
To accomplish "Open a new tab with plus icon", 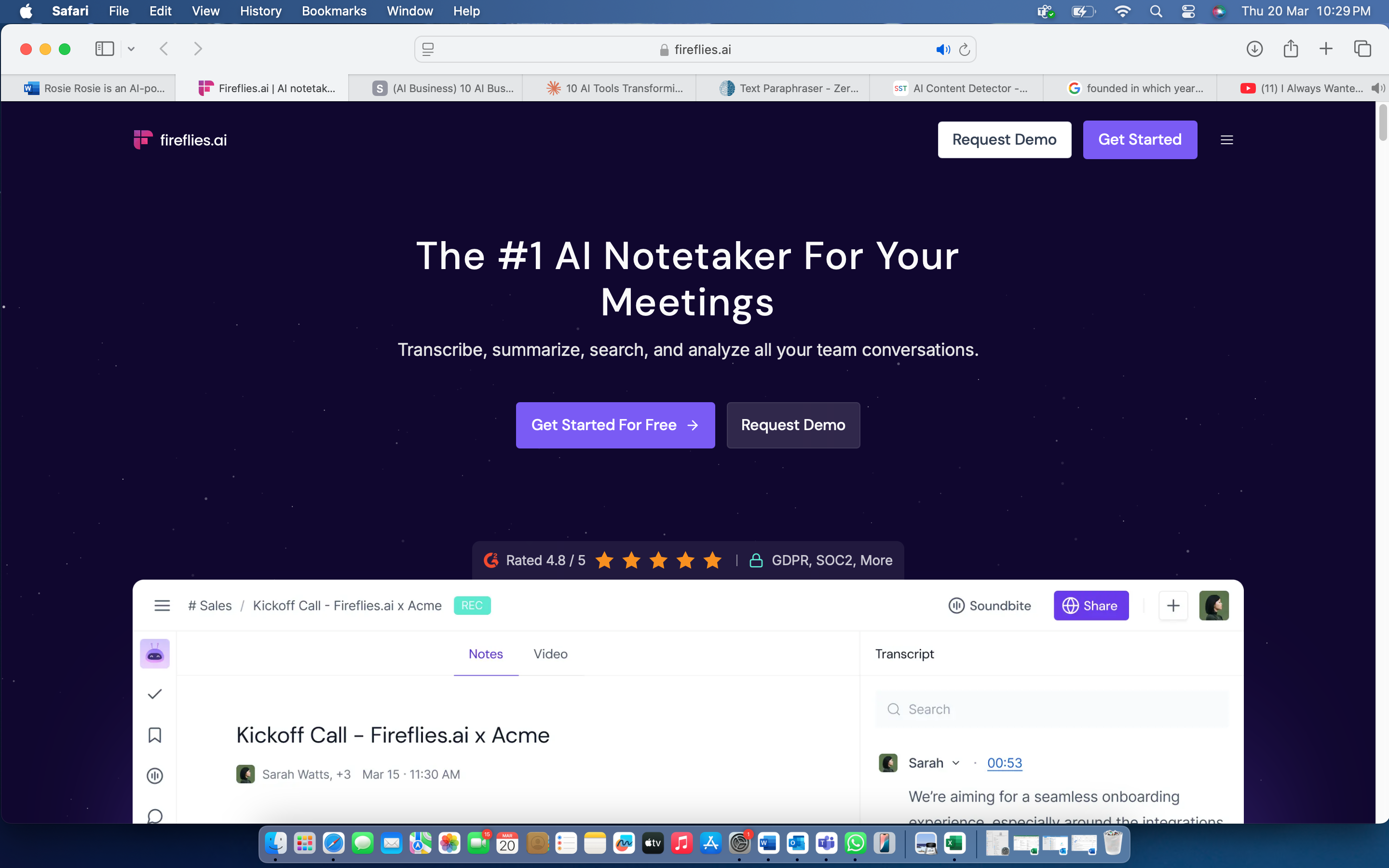I will 1325,49.
